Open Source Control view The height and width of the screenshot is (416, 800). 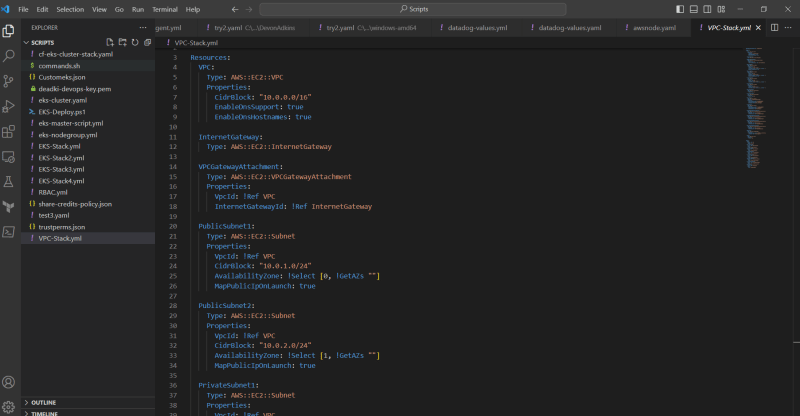[9, 81]
